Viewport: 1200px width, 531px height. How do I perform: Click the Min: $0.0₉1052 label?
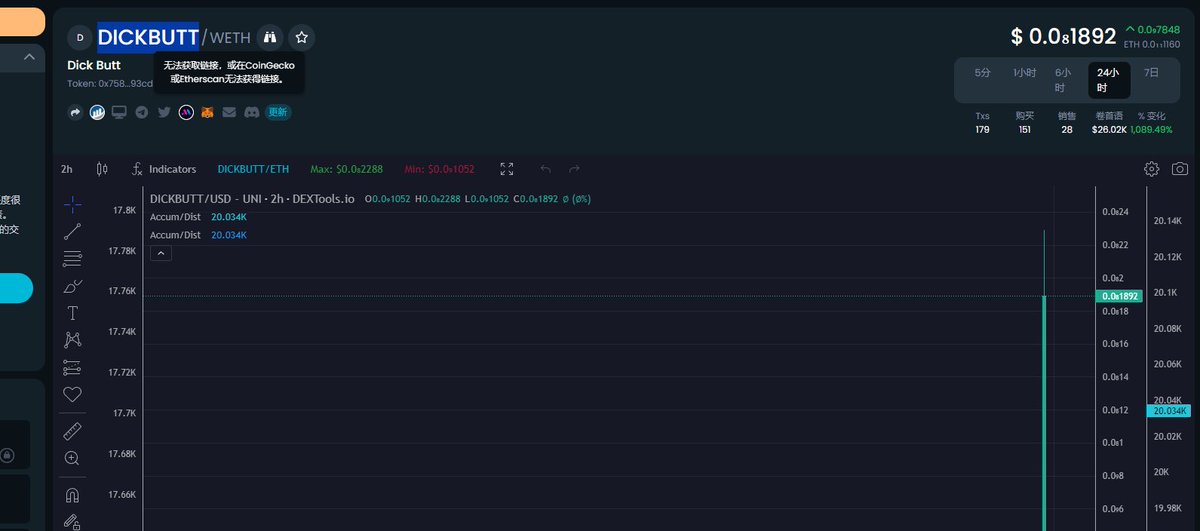[x=440, y=169]
